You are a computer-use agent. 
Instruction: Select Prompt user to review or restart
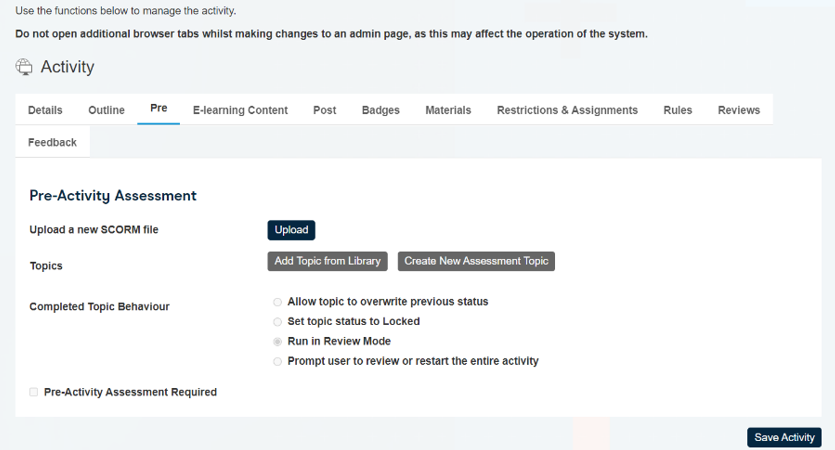tap(277, 361)
